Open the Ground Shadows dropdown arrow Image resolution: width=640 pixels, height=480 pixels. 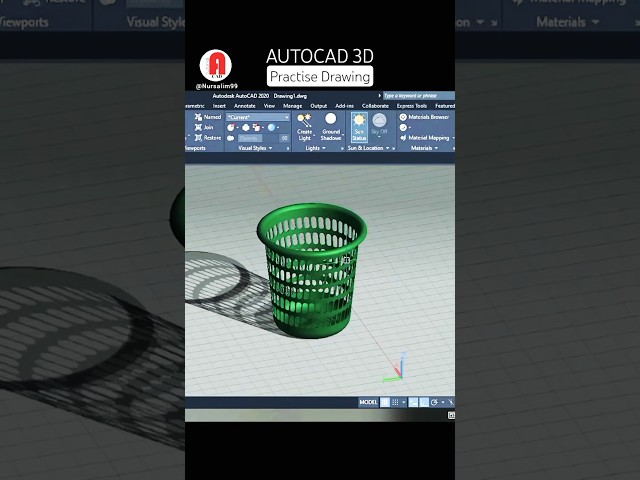point(342,135)
